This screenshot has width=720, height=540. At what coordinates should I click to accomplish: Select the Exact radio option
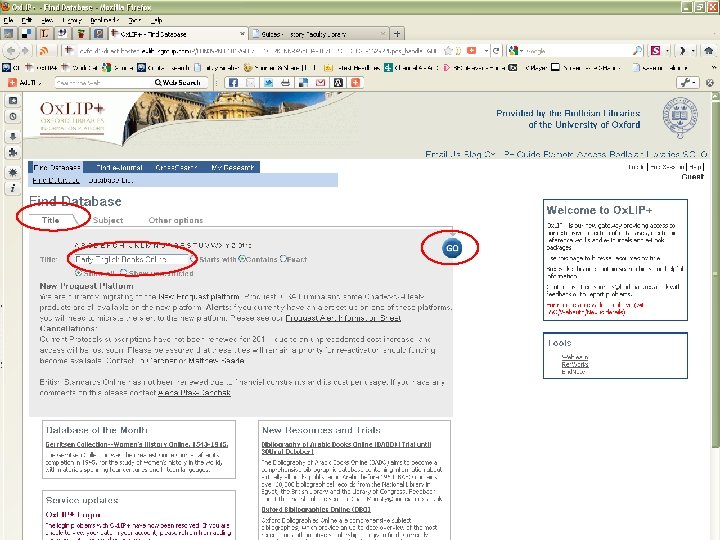click(x=284, y=259)
